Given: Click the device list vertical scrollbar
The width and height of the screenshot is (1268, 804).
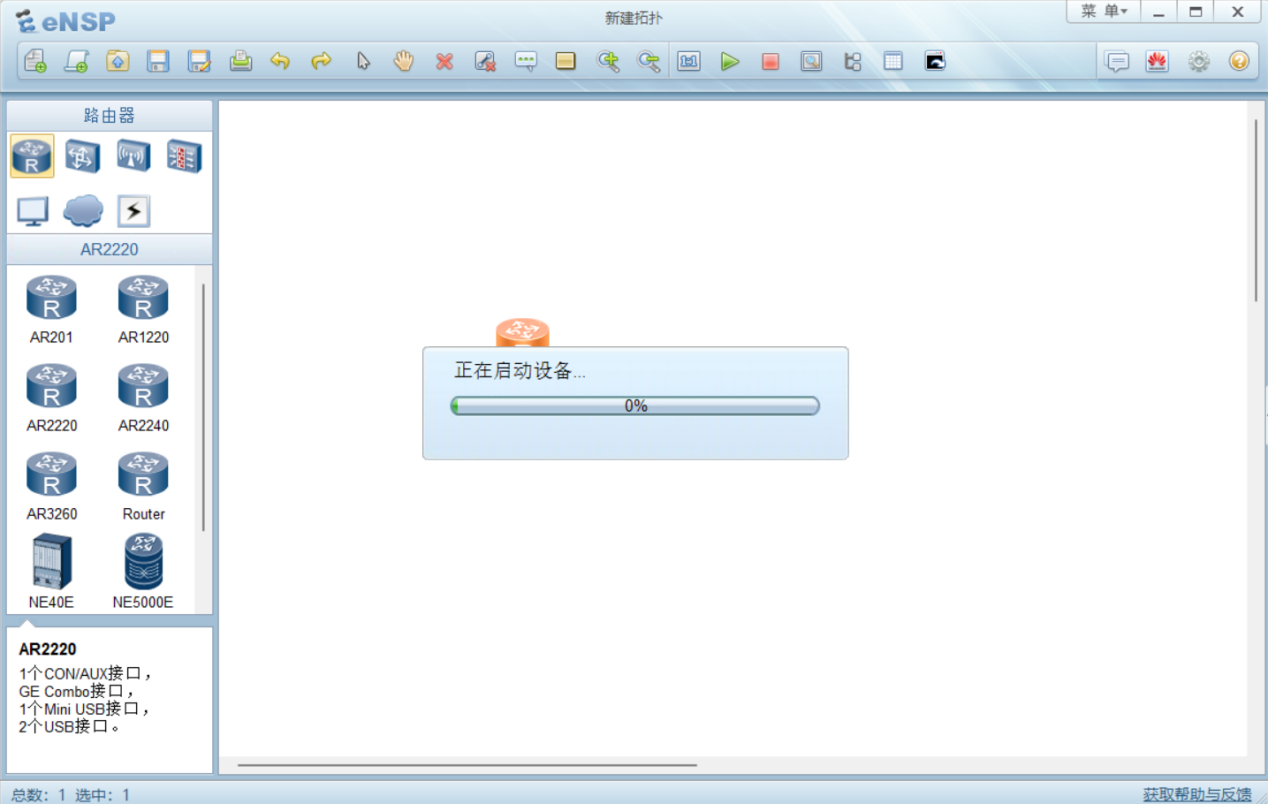Looking at the screenshot, I should click(x=203, y=407).
